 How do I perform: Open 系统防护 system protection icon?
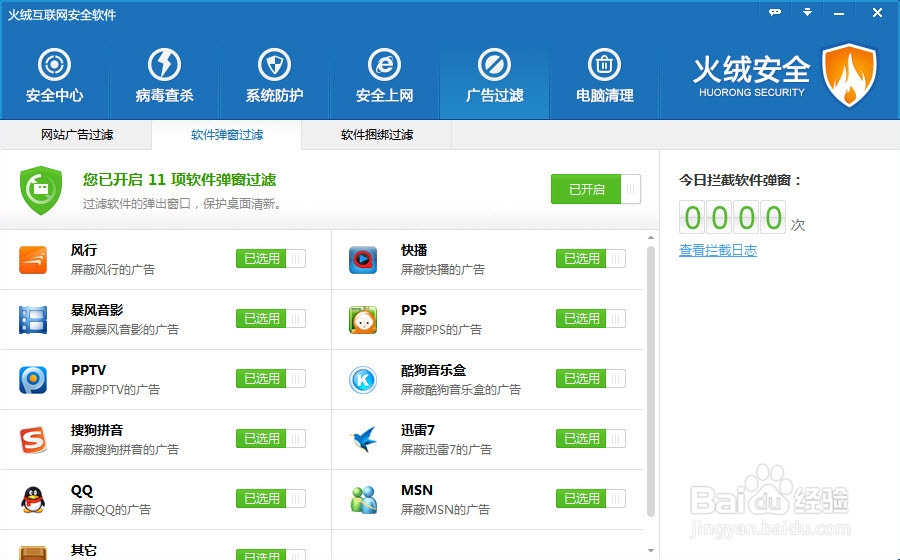[274, 64]
